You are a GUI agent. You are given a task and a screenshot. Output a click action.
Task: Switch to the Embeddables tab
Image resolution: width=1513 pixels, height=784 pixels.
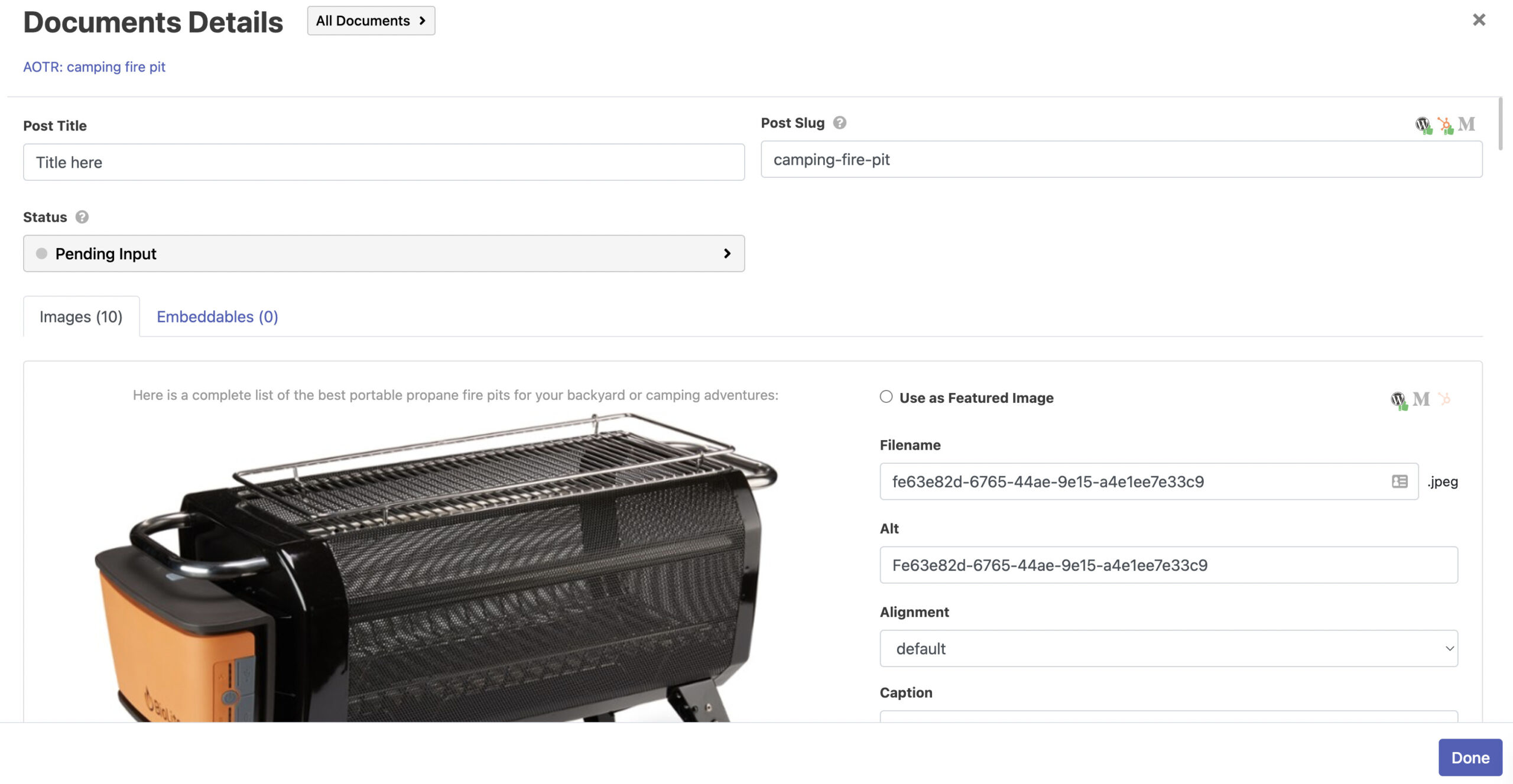(x=217, y=316)
